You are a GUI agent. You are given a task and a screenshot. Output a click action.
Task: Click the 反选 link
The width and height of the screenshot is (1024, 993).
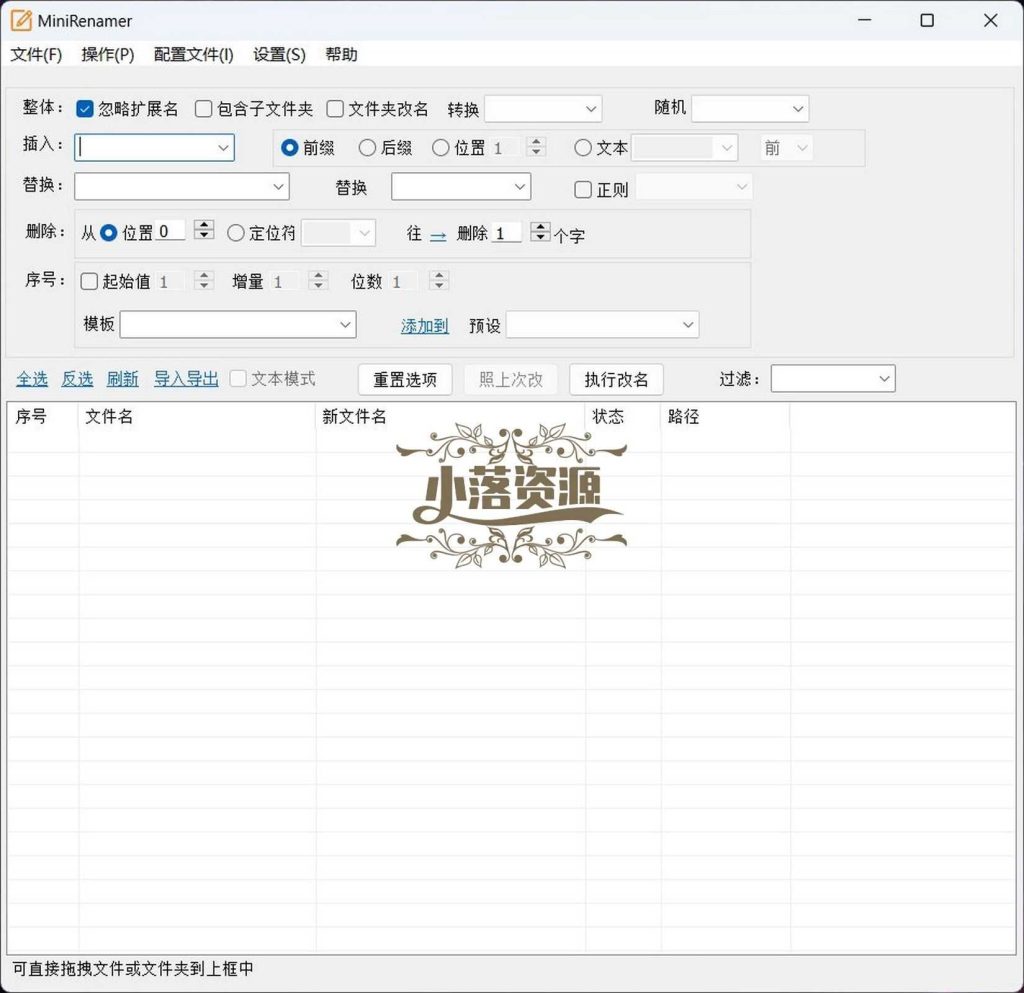77,379
